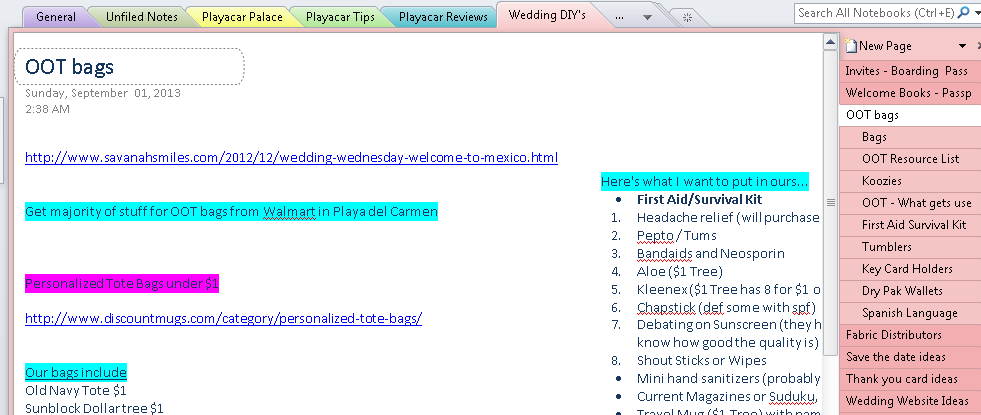The image size is (981, 415).
Task: Click the 'Headache relief' list item
Action: pyautogui.click(x=728, y=217)
